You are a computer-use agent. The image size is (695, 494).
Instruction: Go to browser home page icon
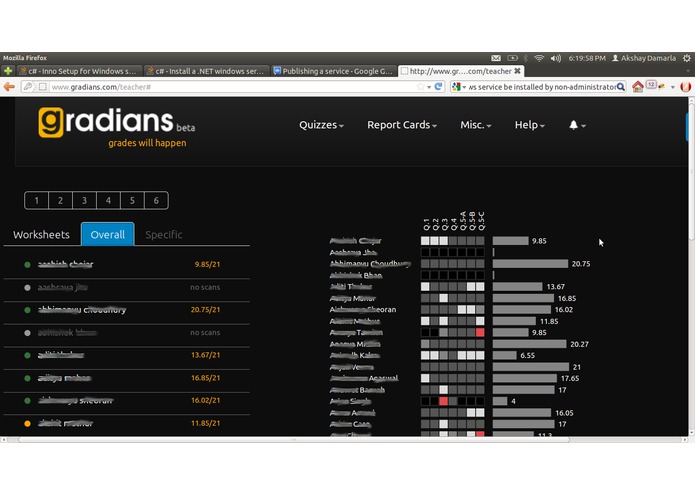point(637,87)
